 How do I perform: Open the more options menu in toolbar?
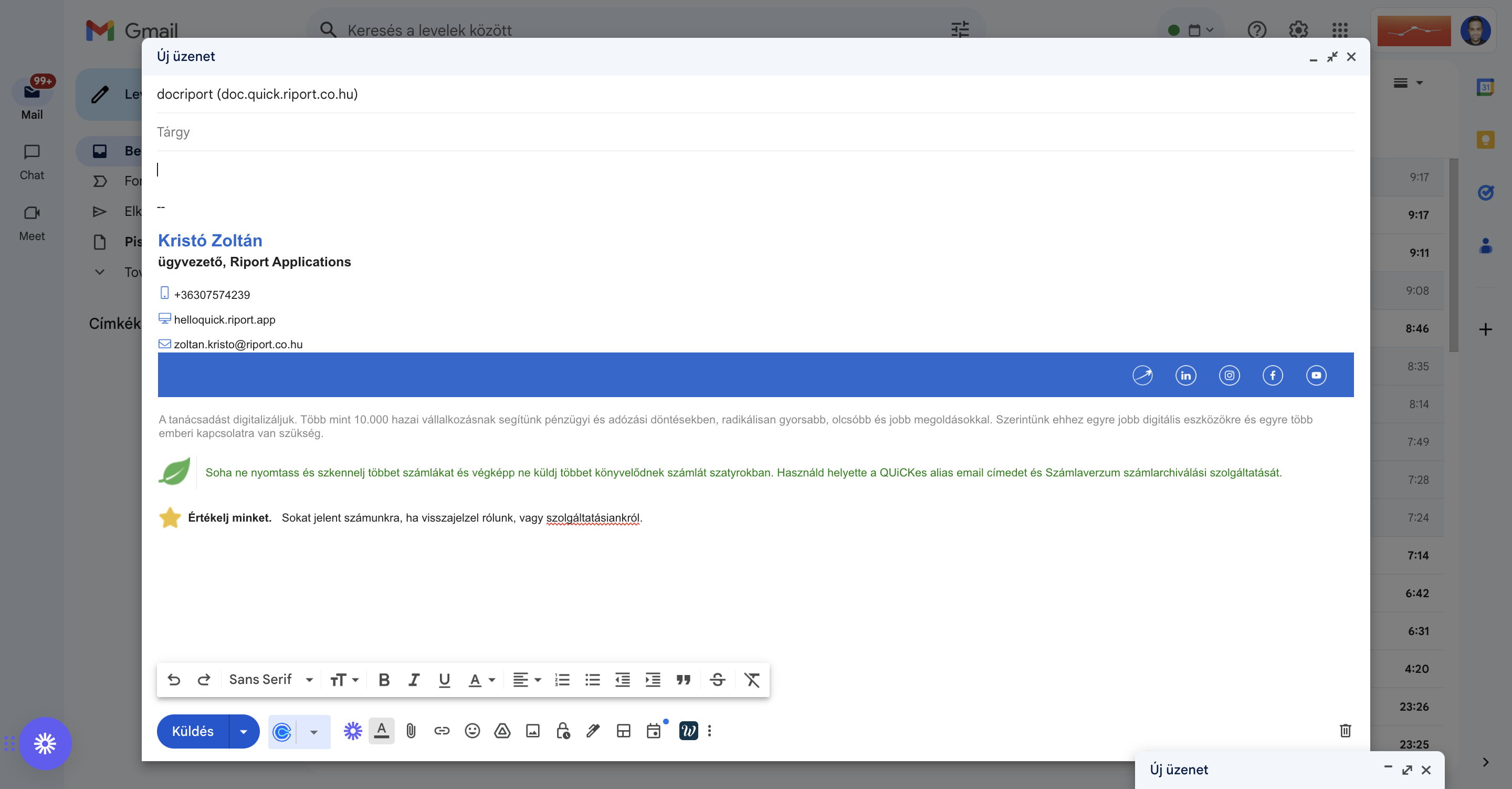(710, 731)
